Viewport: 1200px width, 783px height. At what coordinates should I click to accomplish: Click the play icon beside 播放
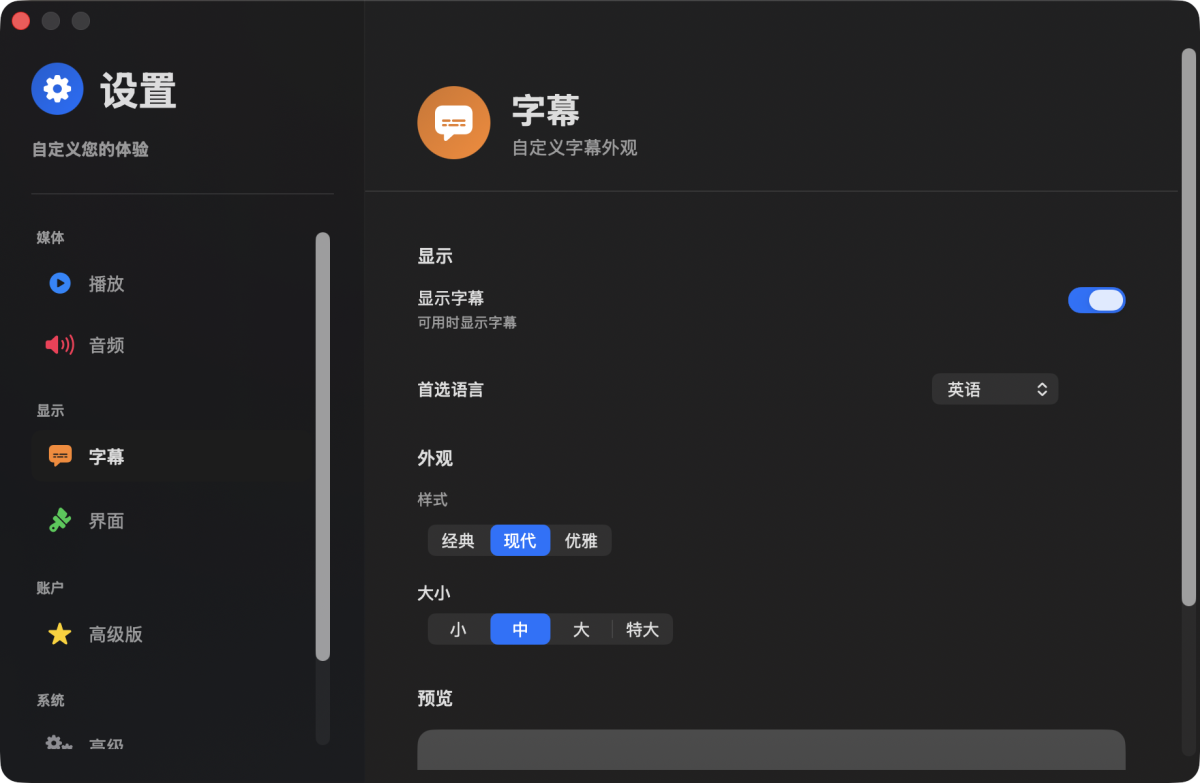click(60, 284)
